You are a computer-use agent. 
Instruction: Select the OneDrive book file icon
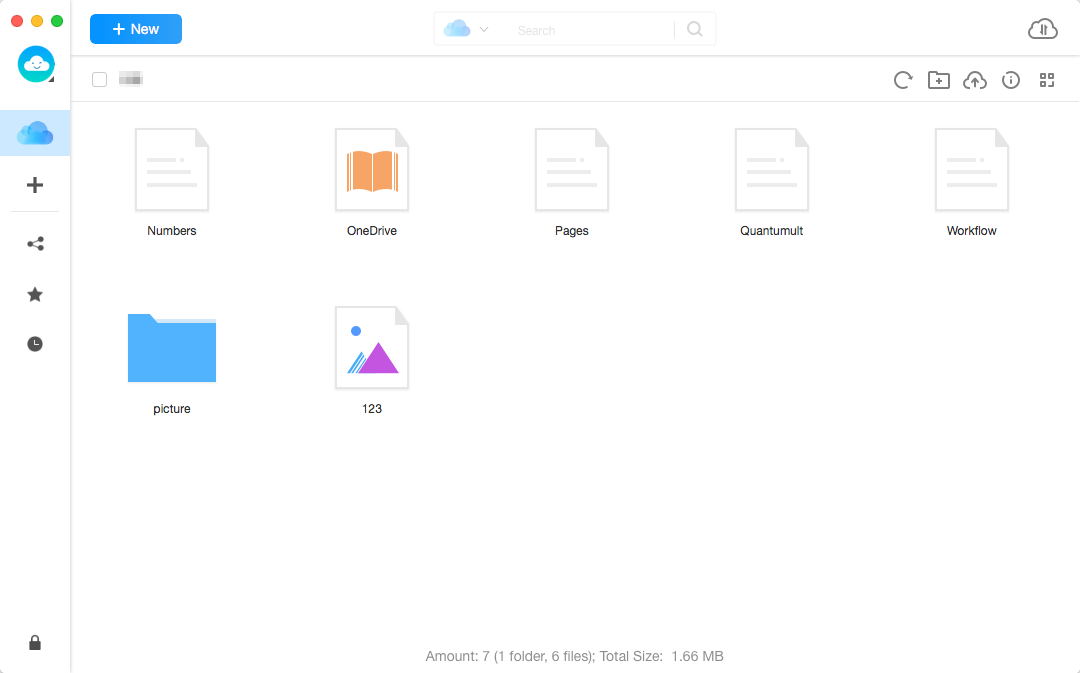(x=372, y=169)
